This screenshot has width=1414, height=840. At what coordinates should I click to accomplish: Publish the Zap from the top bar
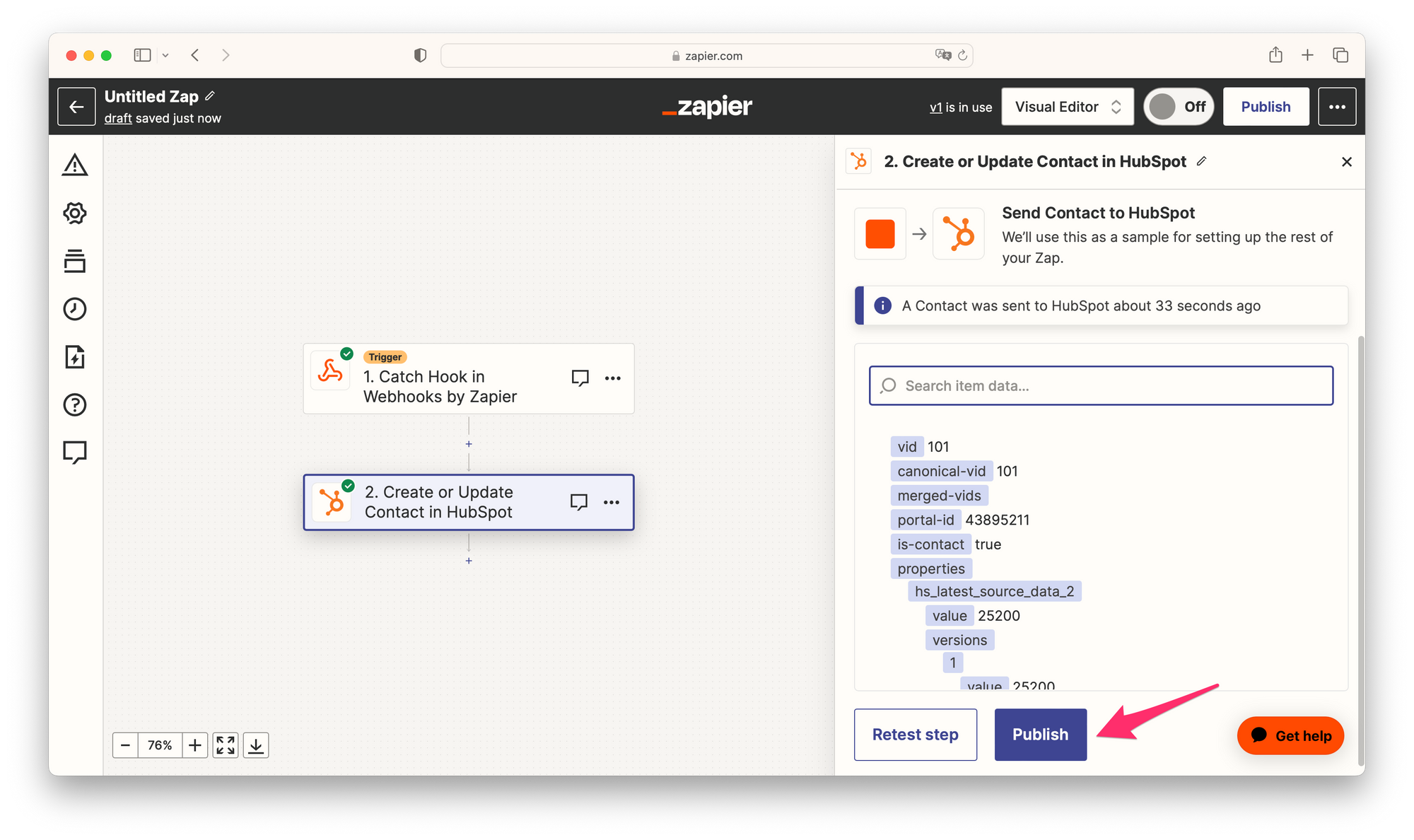1266,107
